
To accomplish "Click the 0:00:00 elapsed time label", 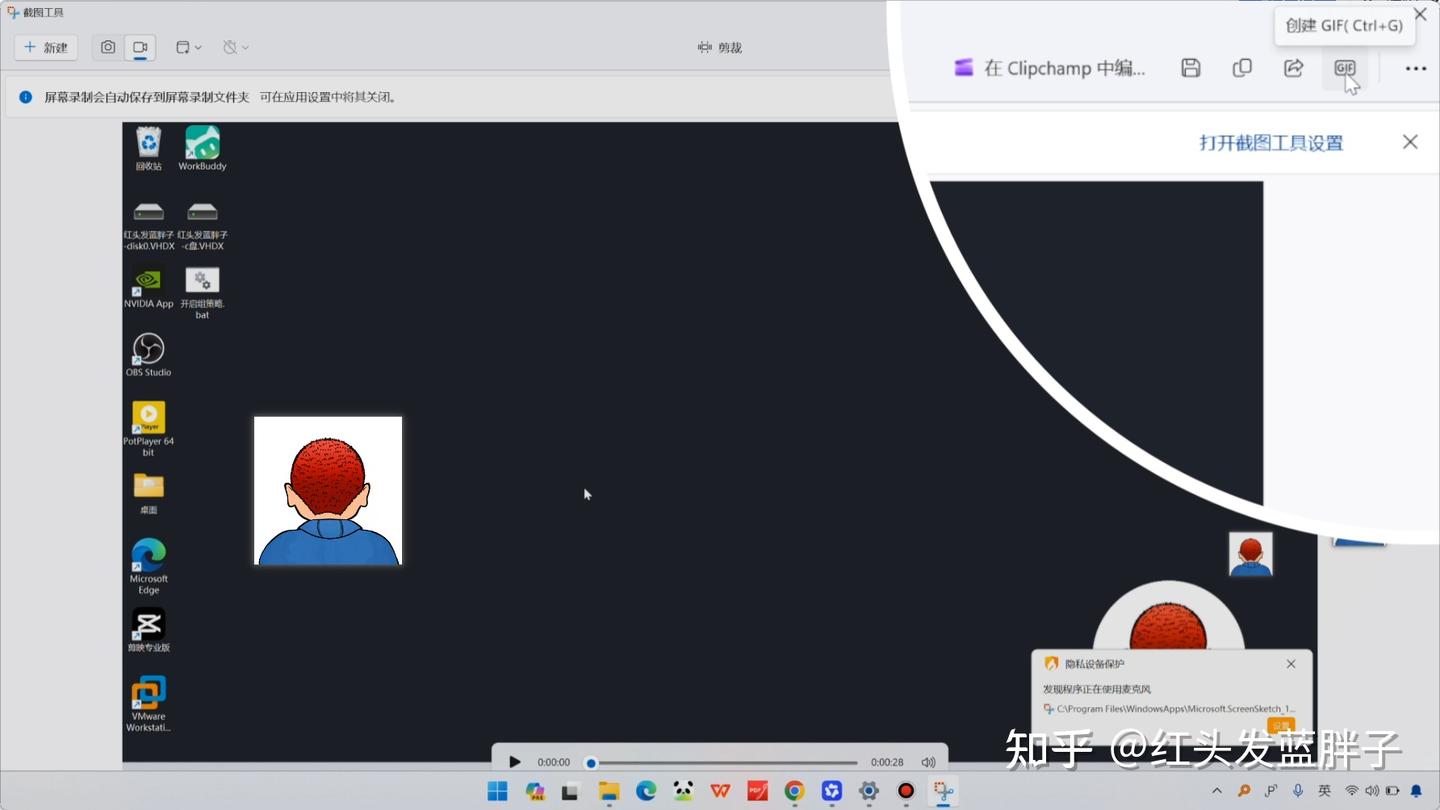I will 554,762.
